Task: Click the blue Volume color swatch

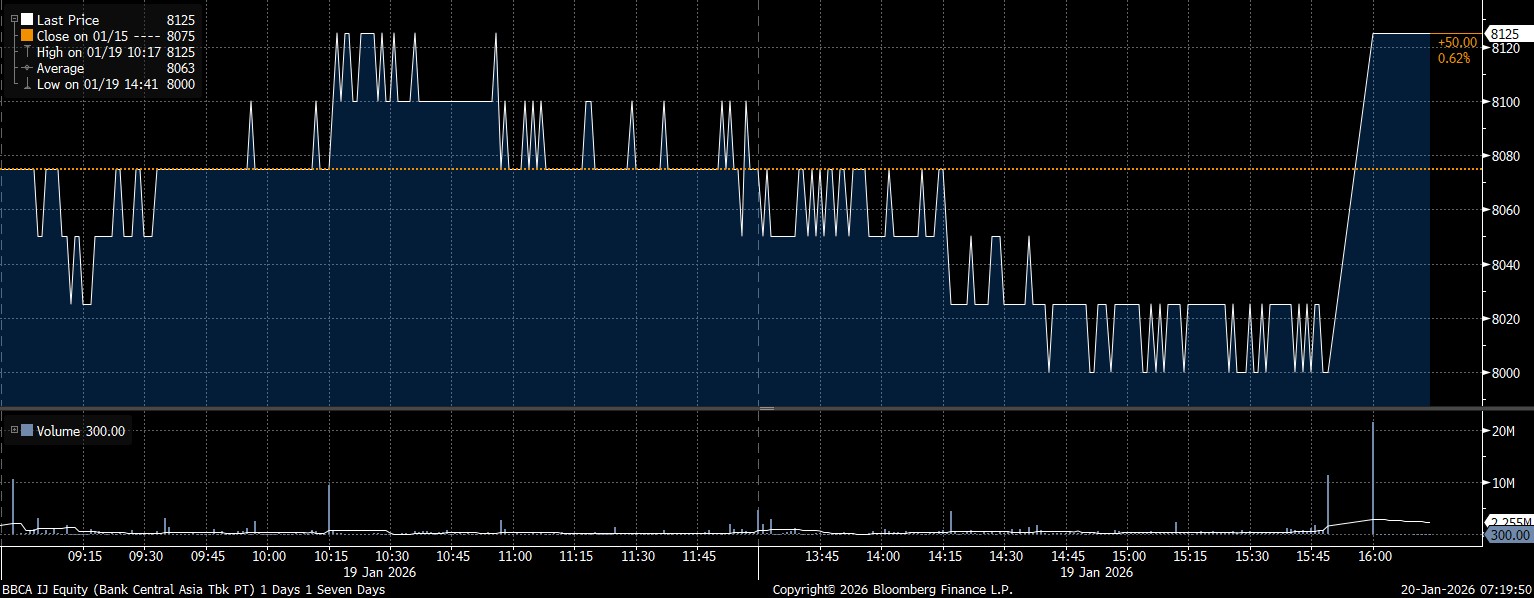Action: tap(27, 431)
